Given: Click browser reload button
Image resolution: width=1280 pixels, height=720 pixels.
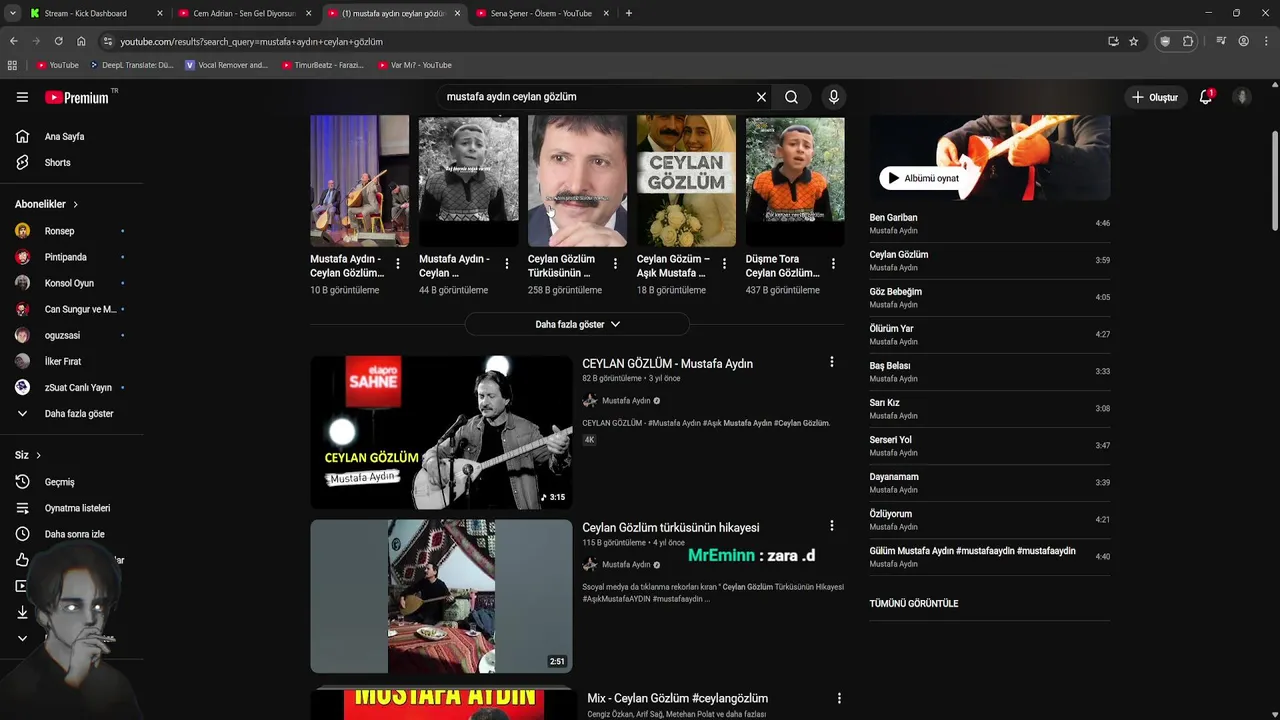Looking at the screenshot, I should 58,41.
